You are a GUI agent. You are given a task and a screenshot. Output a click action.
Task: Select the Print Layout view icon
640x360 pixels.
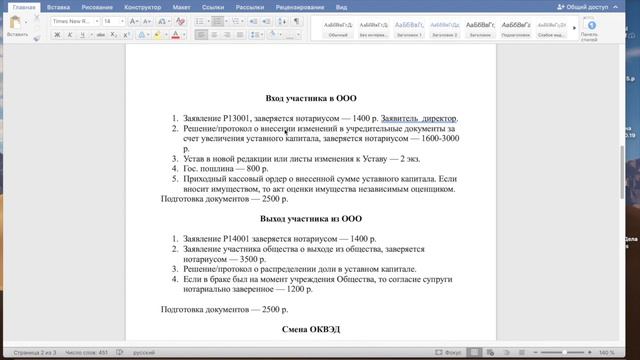[474, 352]
